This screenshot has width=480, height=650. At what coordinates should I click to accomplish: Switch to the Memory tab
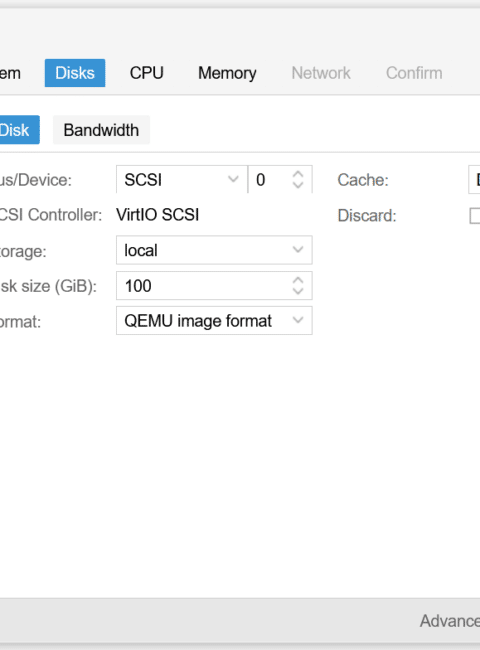[227, 73]
